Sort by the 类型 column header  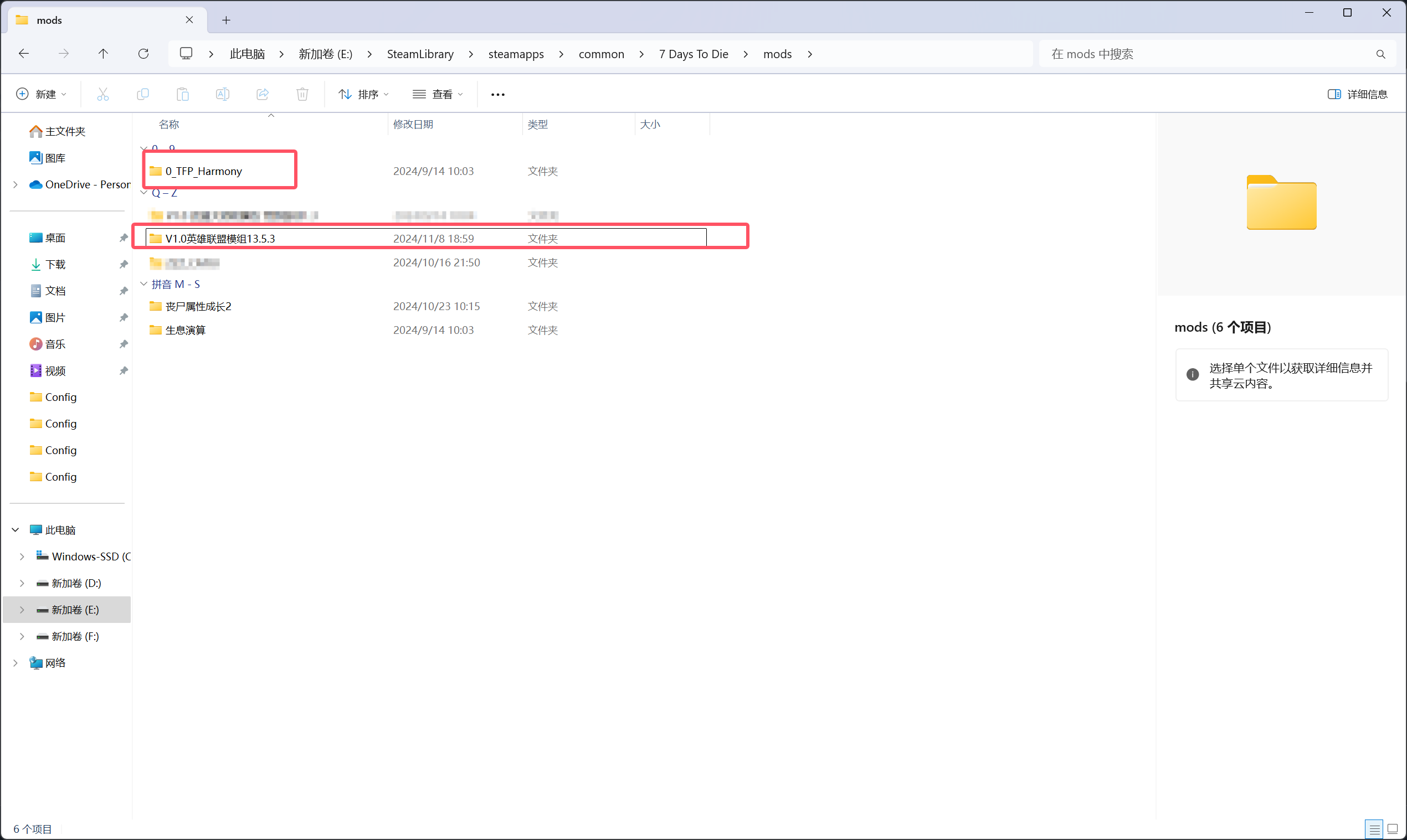[x=537, y=124]
